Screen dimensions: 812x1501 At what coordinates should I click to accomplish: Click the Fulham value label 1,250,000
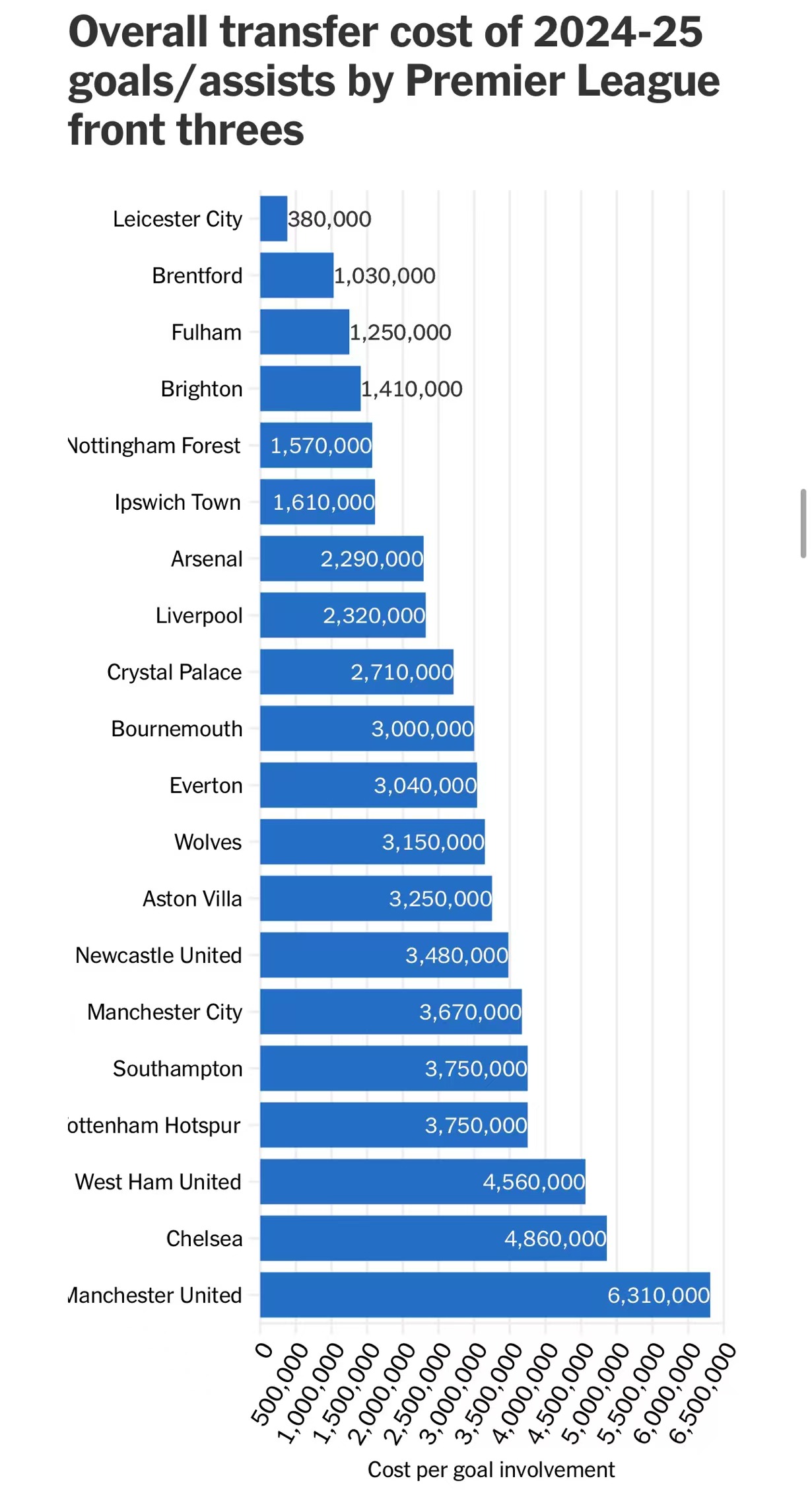click(400, 332)
